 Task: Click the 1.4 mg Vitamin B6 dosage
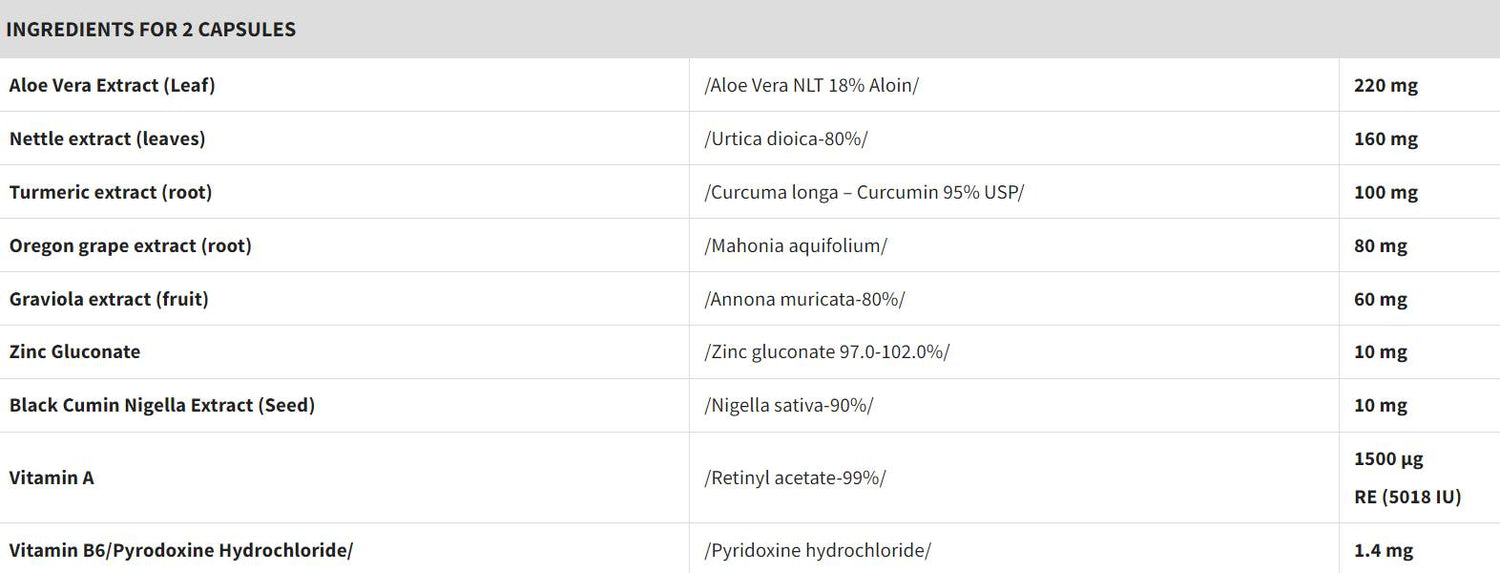(x=1383, y=550)
